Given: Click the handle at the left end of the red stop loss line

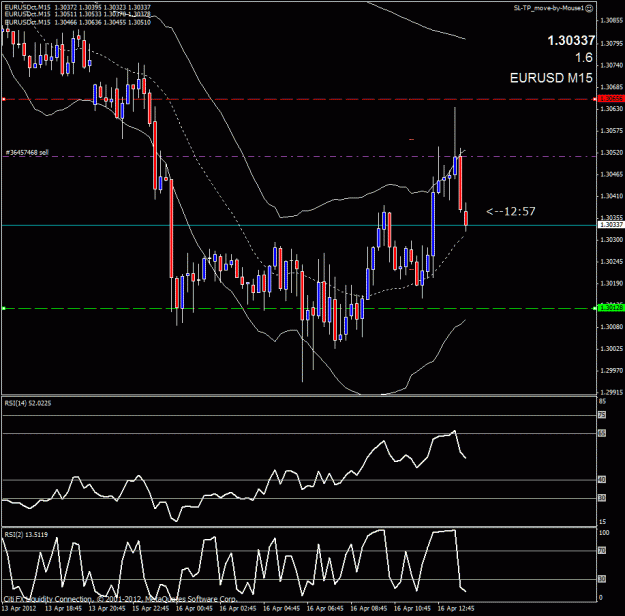Looking at the screenshot, I should click(x=4, y=99).
